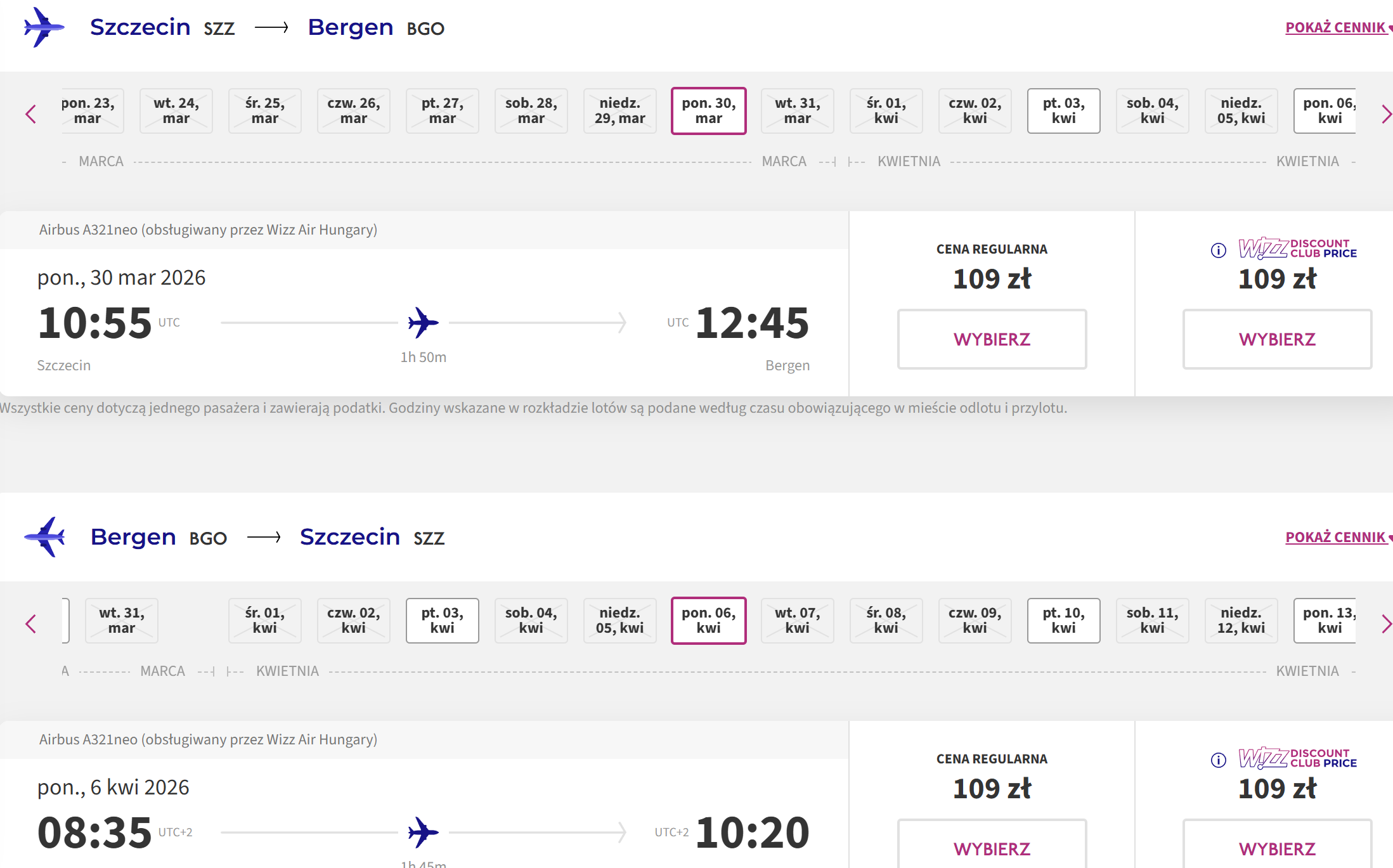
Task: Select outbound date pt. 03, kwi
Action: [x=1063, y=111]
